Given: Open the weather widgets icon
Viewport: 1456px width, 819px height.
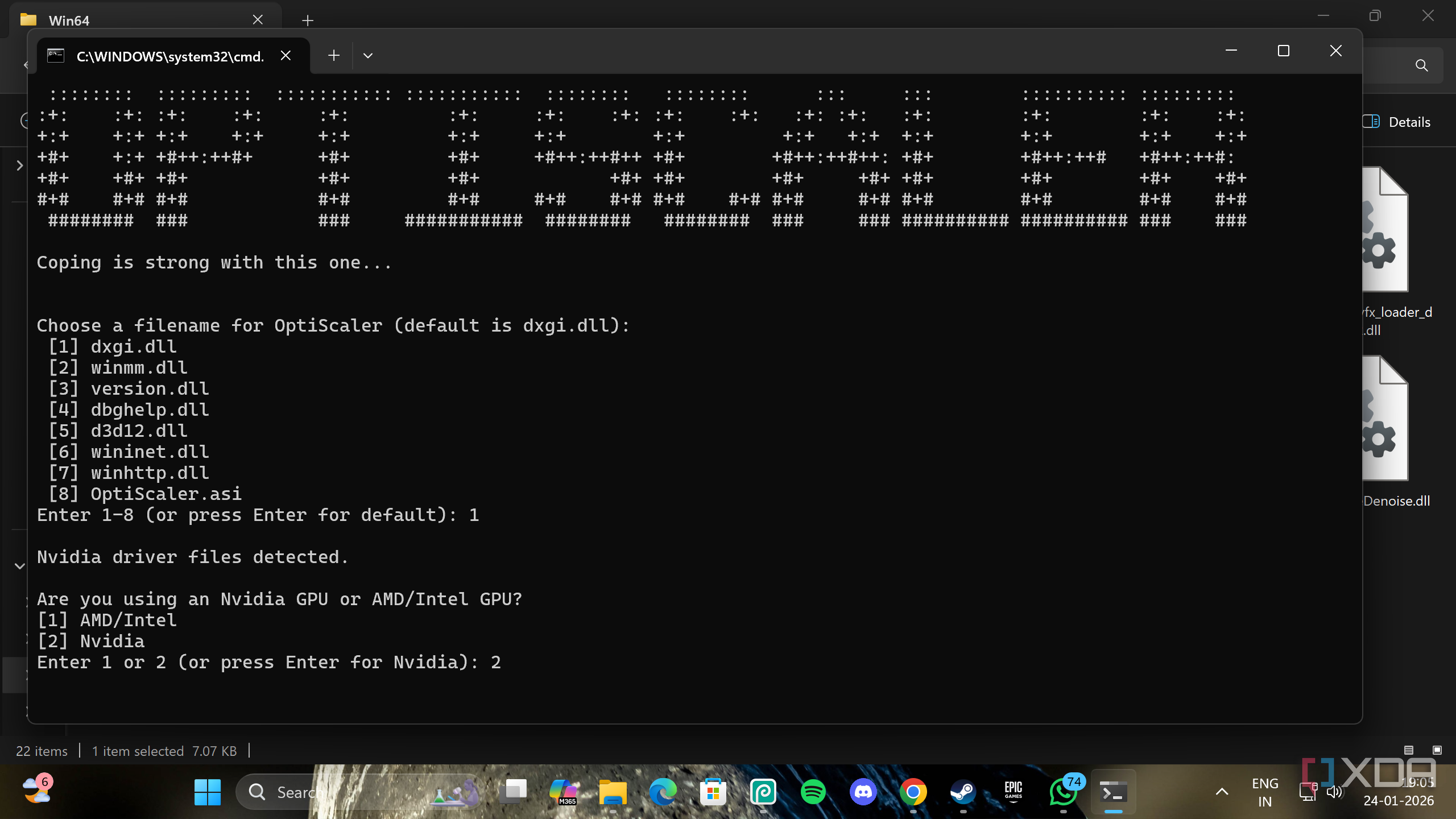Looking at the screenshot, I should tap(37, 789).
